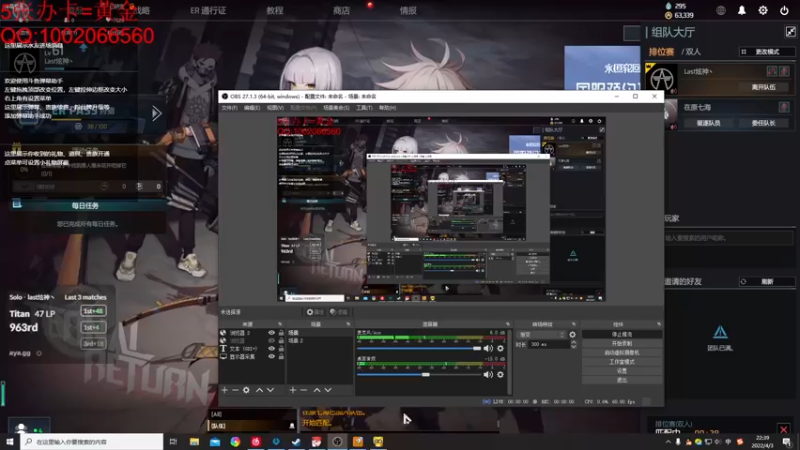Viewport: 800px width, 450px height.
Task: Add a new scene with plus icon
Action: [292, 390]
